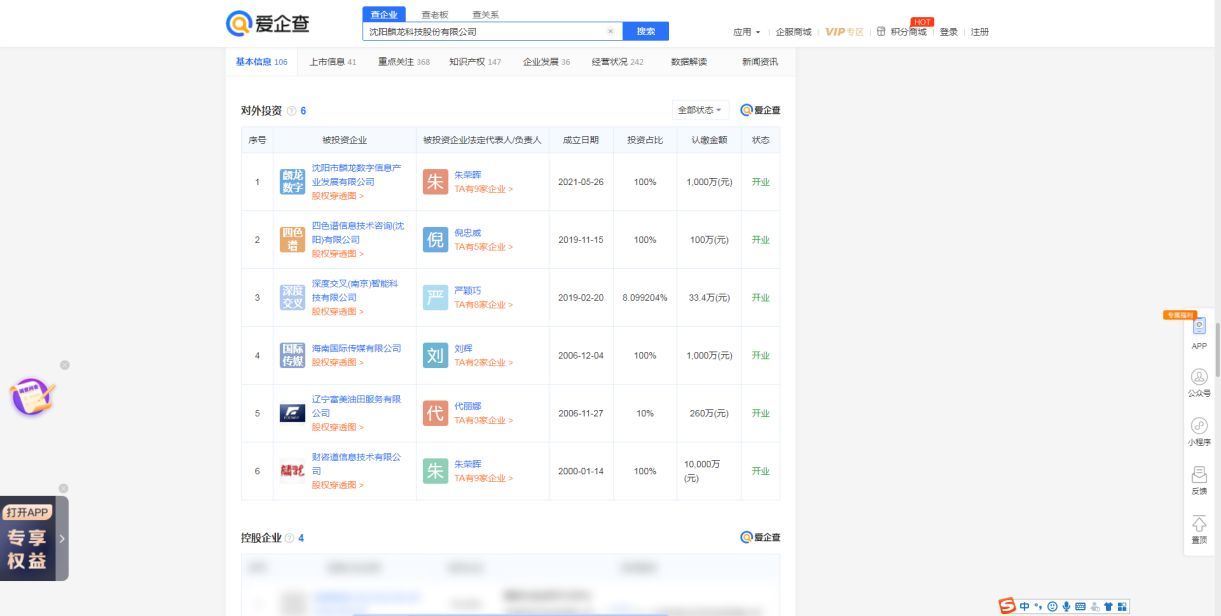
Task: Click the 爱企查 logo in header
Action: (268, 23)
